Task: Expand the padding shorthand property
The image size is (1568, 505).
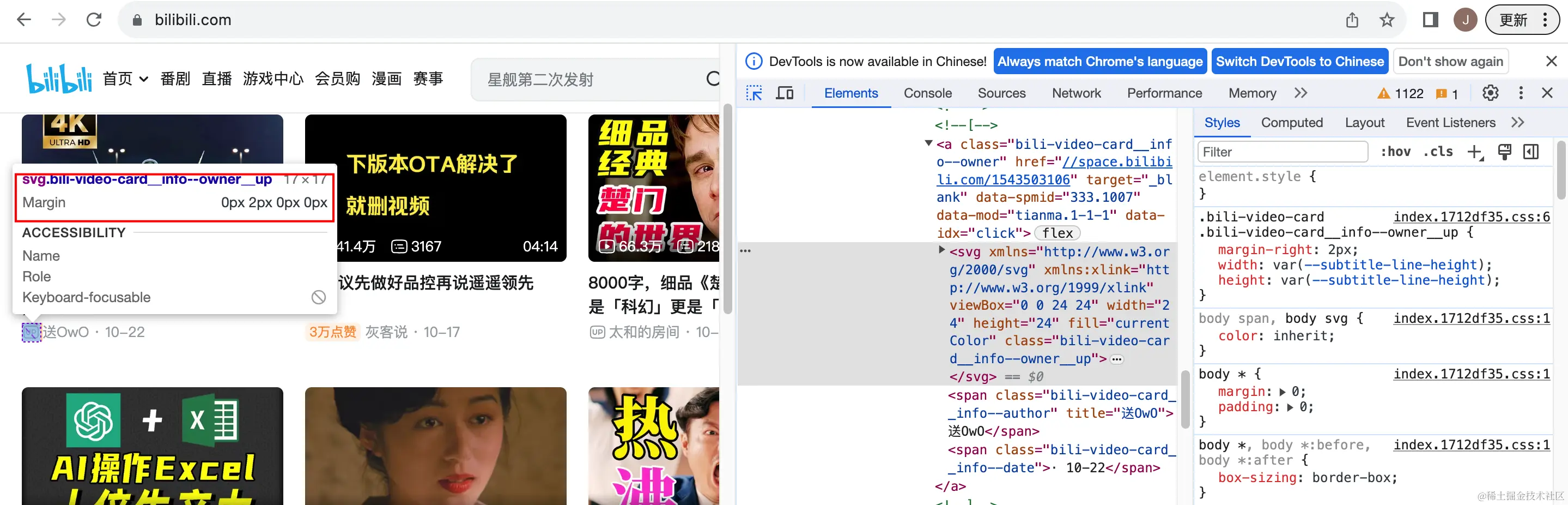Action: [x=1291, y=407]
